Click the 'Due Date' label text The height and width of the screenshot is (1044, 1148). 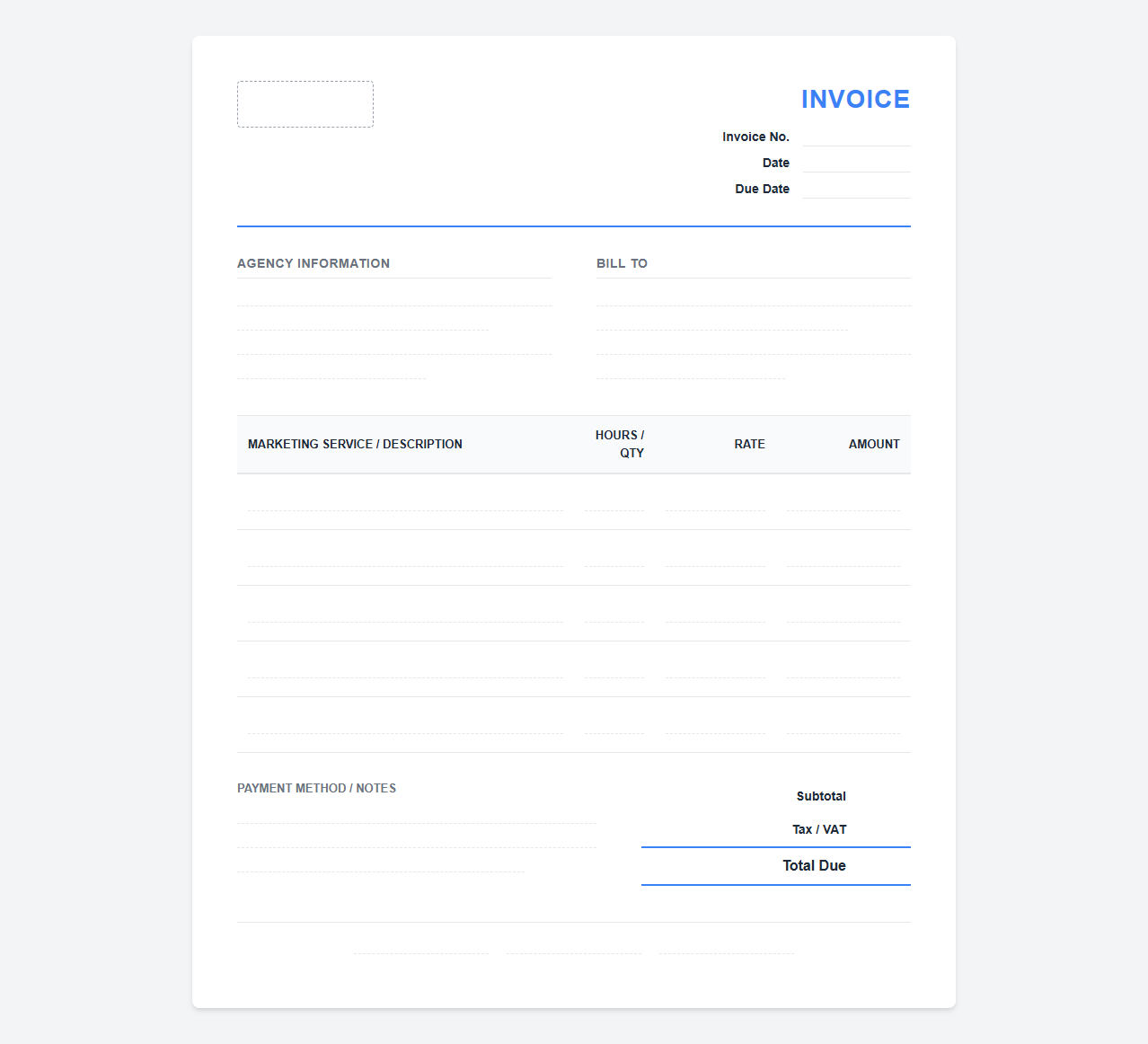point(762,189)
